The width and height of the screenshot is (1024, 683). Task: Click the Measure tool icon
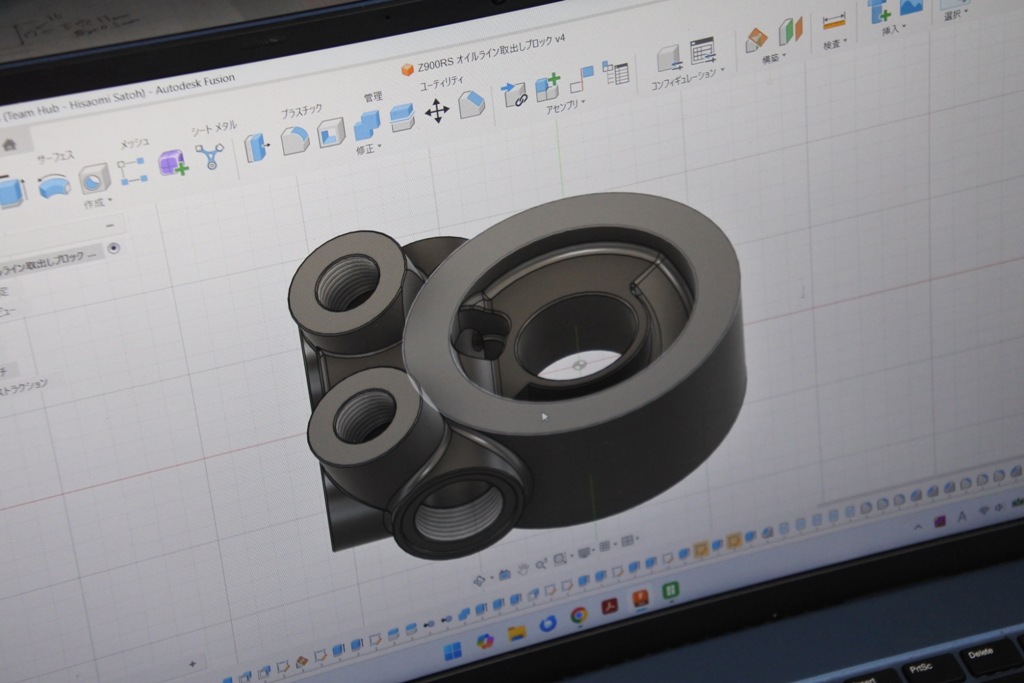coord(833,22)
